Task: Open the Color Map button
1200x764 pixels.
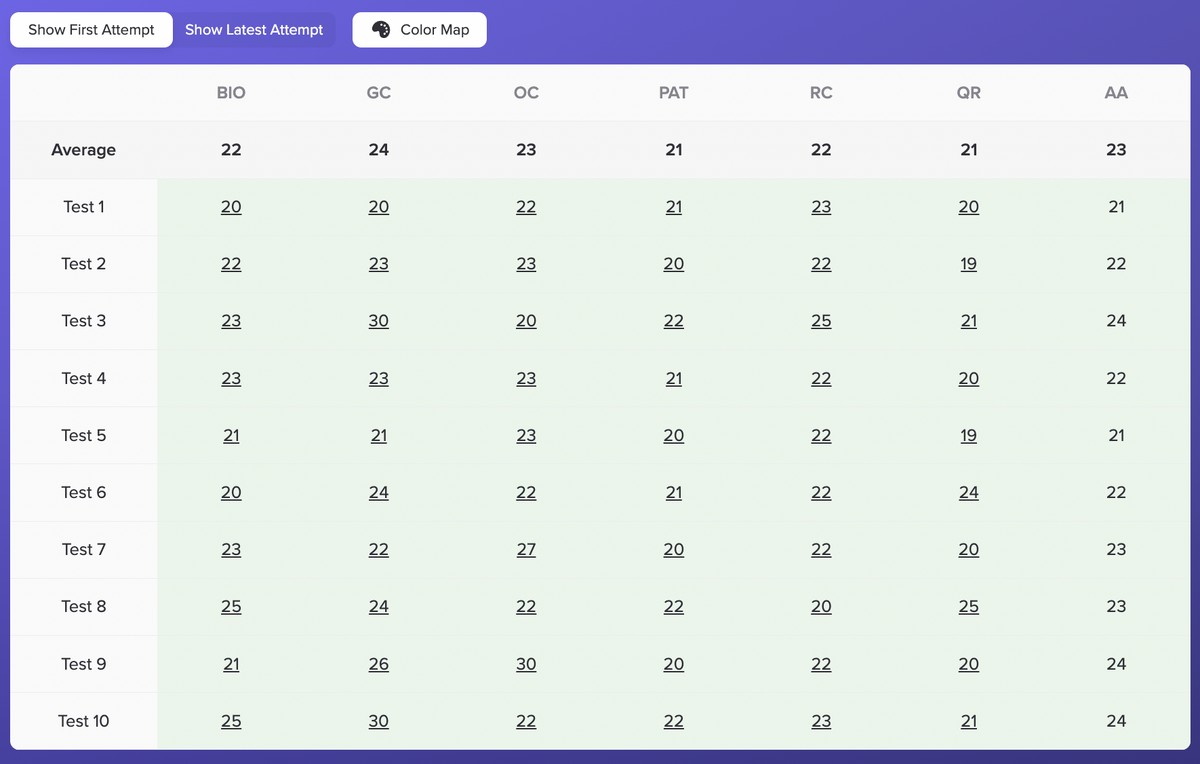Action: point(420,30)
